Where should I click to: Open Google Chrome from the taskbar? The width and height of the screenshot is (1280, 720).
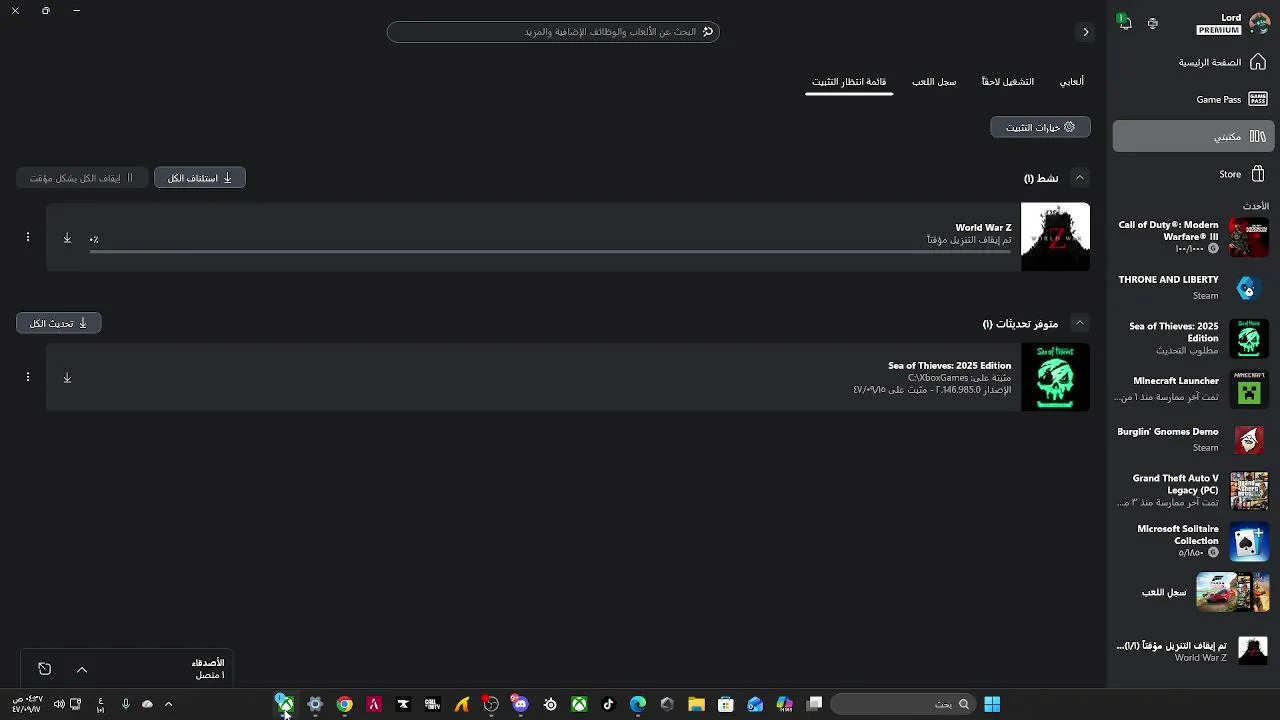coord(344,704)
